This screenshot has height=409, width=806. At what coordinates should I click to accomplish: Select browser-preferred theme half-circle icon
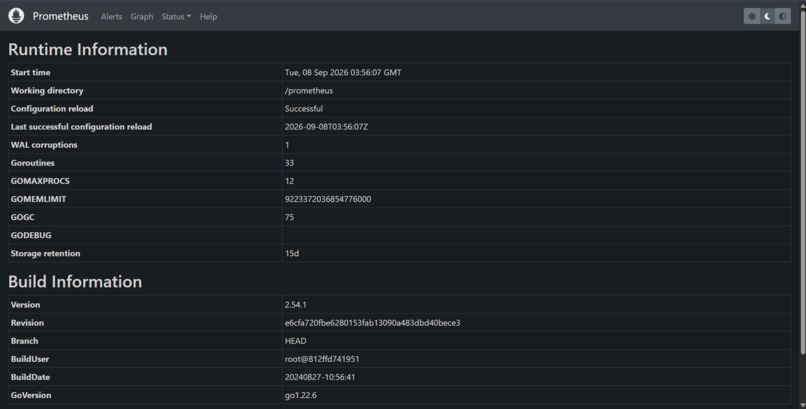(x=783, y=16)
